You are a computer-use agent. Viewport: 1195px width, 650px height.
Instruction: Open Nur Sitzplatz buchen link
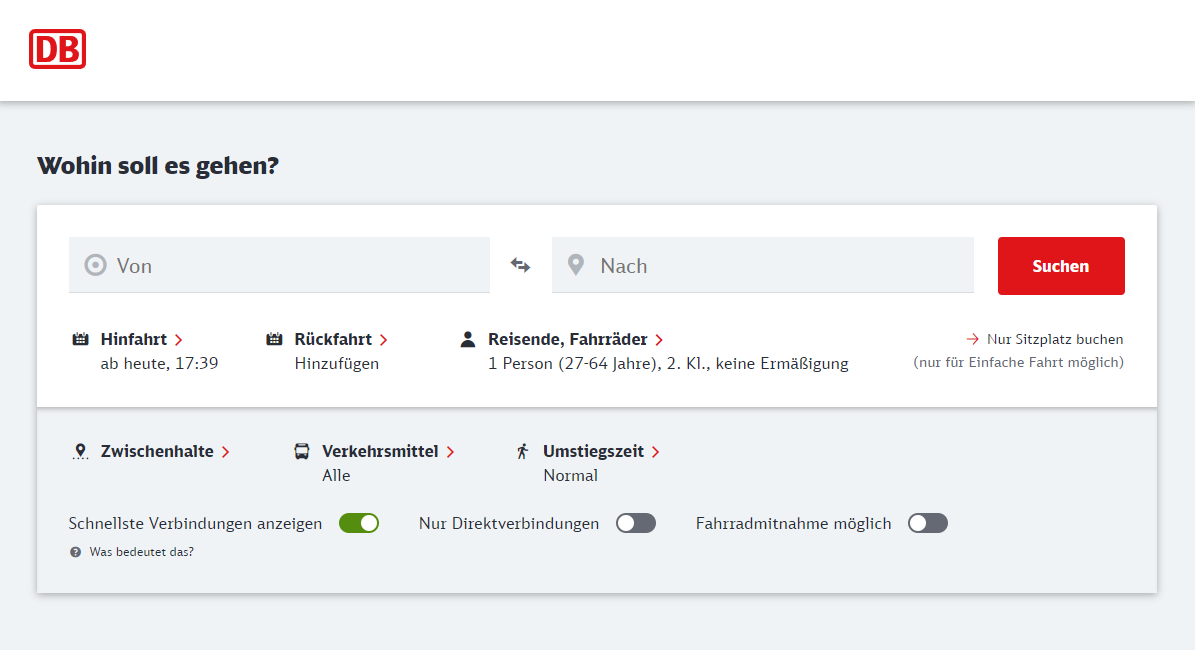point(1045,339)
